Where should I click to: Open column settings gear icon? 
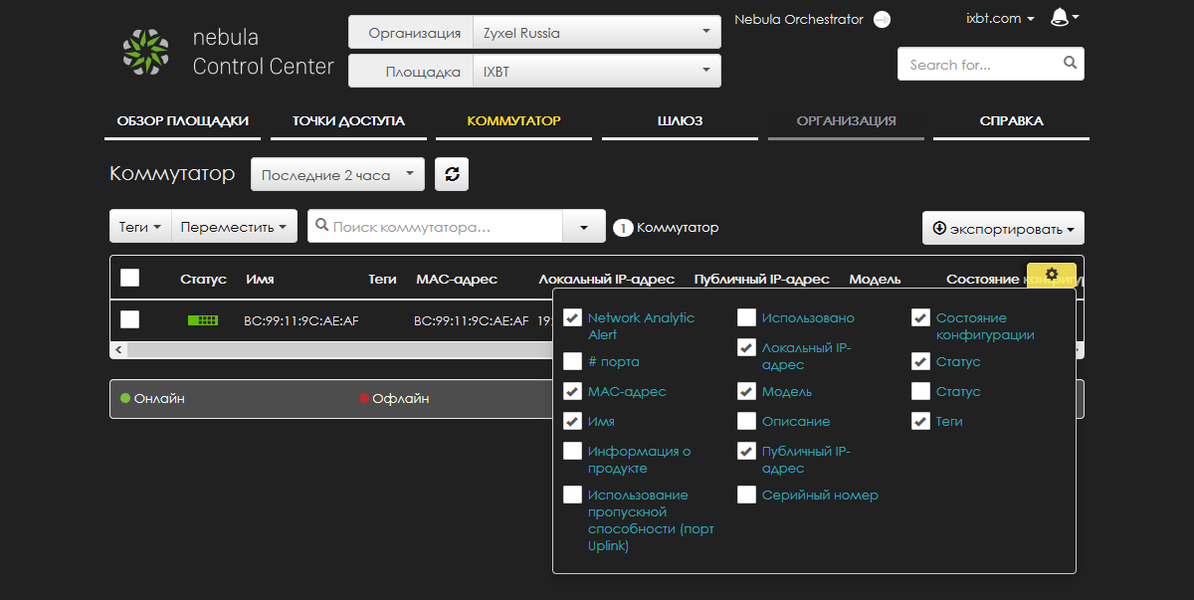pos(1052,275)
